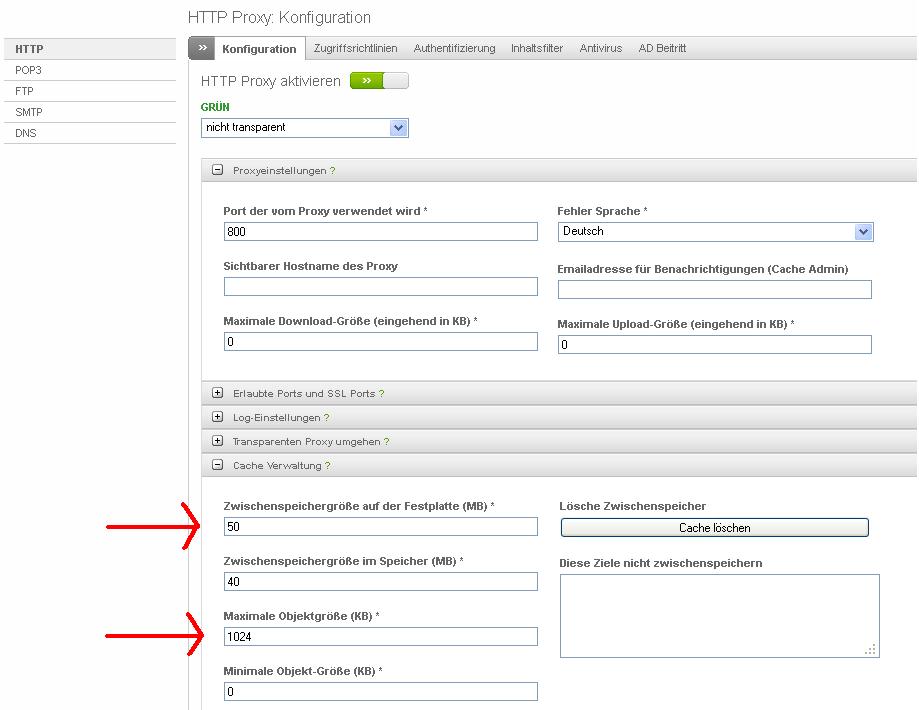The height and width of the screenshot is (710, 919).
Task: Click the Maximale Objektgröße input field
Action: 380,636
